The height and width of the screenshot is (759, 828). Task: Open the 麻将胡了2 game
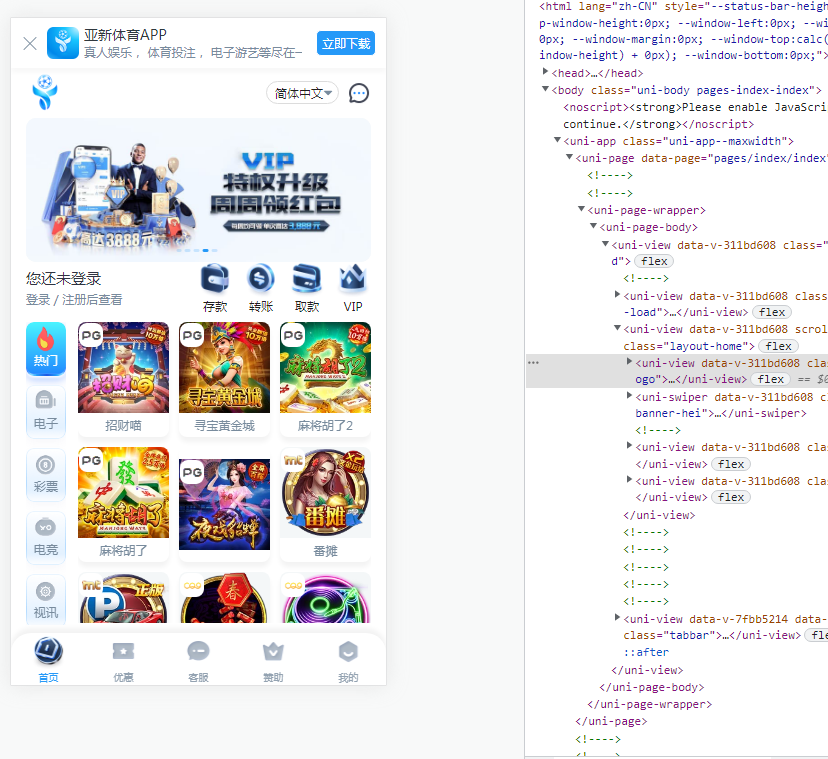(325, 380)
